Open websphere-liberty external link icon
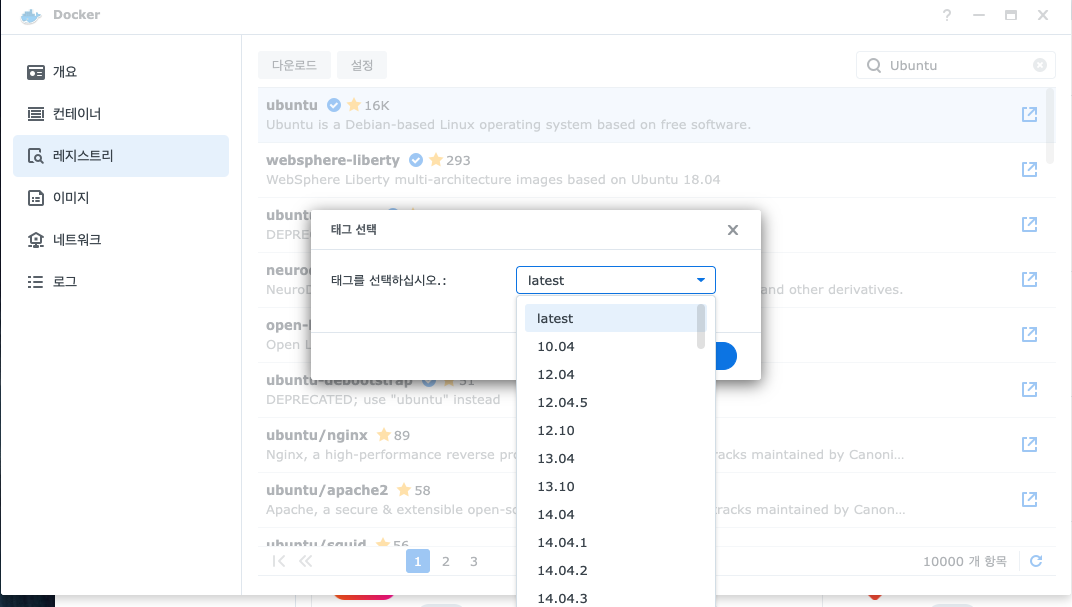This screenshot has height=607, width=1072. coord(1029,169)
